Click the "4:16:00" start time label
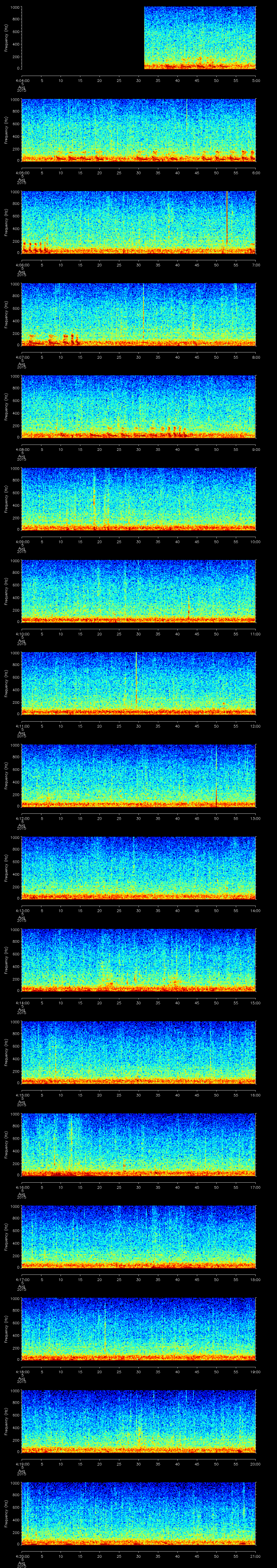 22,1186
